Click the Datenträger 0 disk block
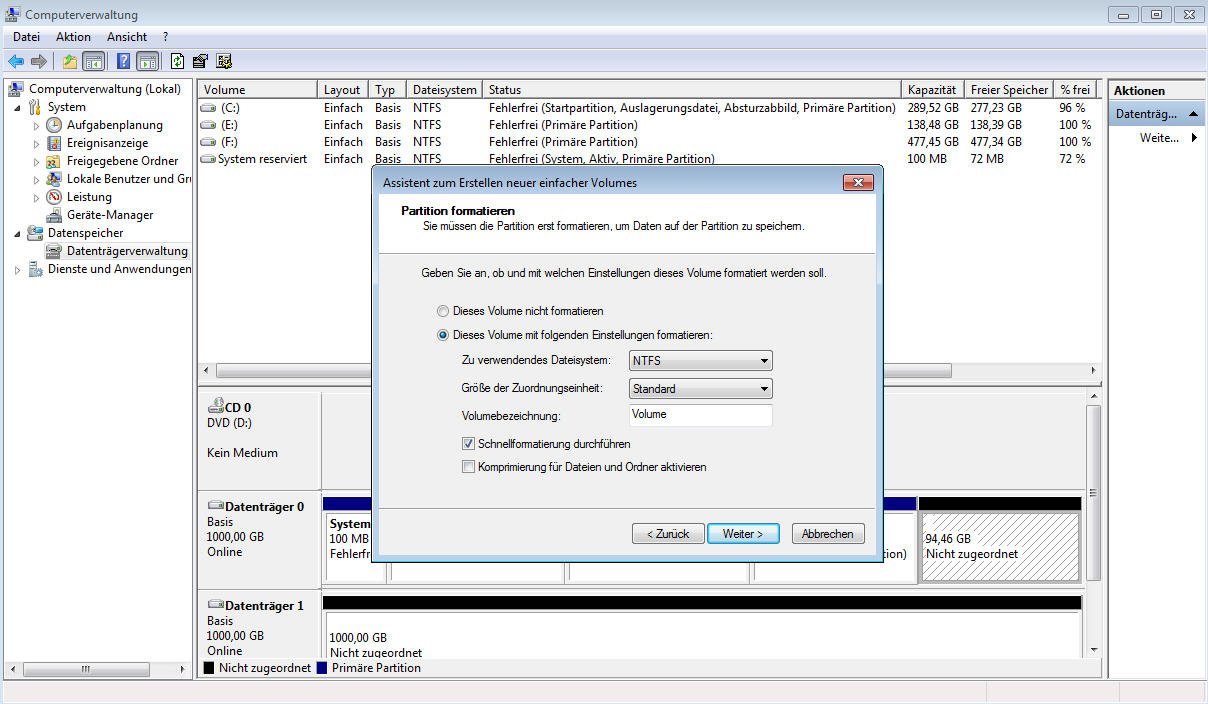This screenshot has height=704, width=1208. (259, 539)
